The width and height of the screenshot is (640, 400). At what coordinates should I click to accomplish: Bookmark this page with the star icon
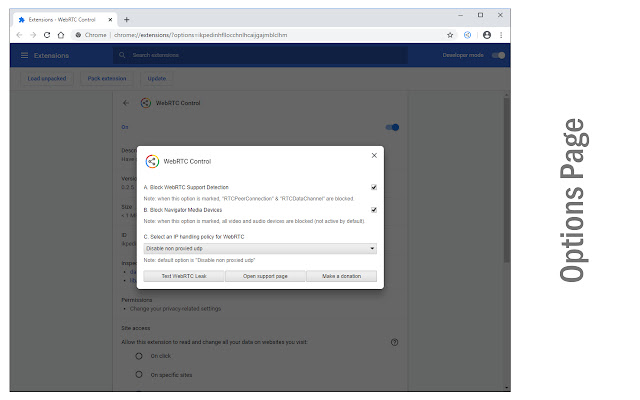pos(450,34)
